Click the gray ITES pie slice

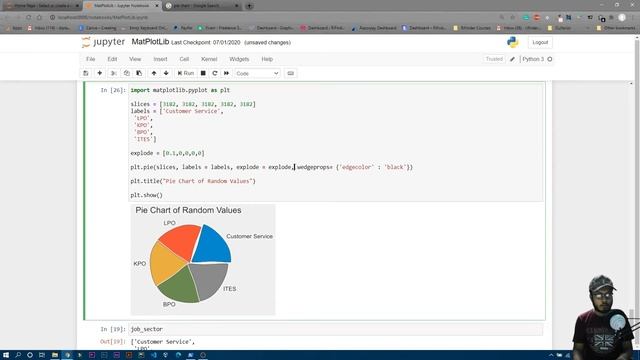click(209, 281)
